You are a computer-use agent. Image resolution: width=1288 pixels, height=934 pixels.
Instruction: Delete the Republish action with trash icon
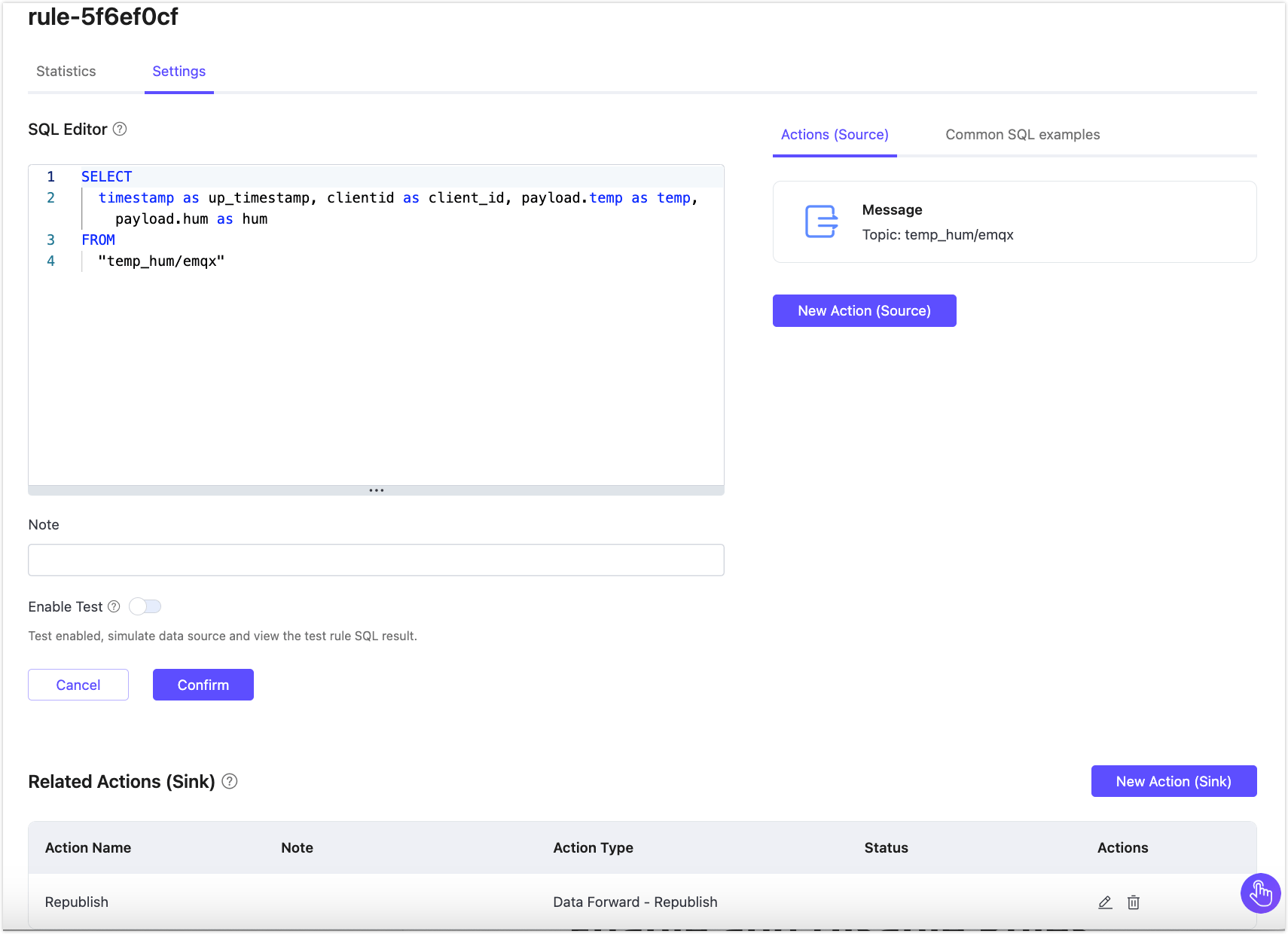[1133, 902]
